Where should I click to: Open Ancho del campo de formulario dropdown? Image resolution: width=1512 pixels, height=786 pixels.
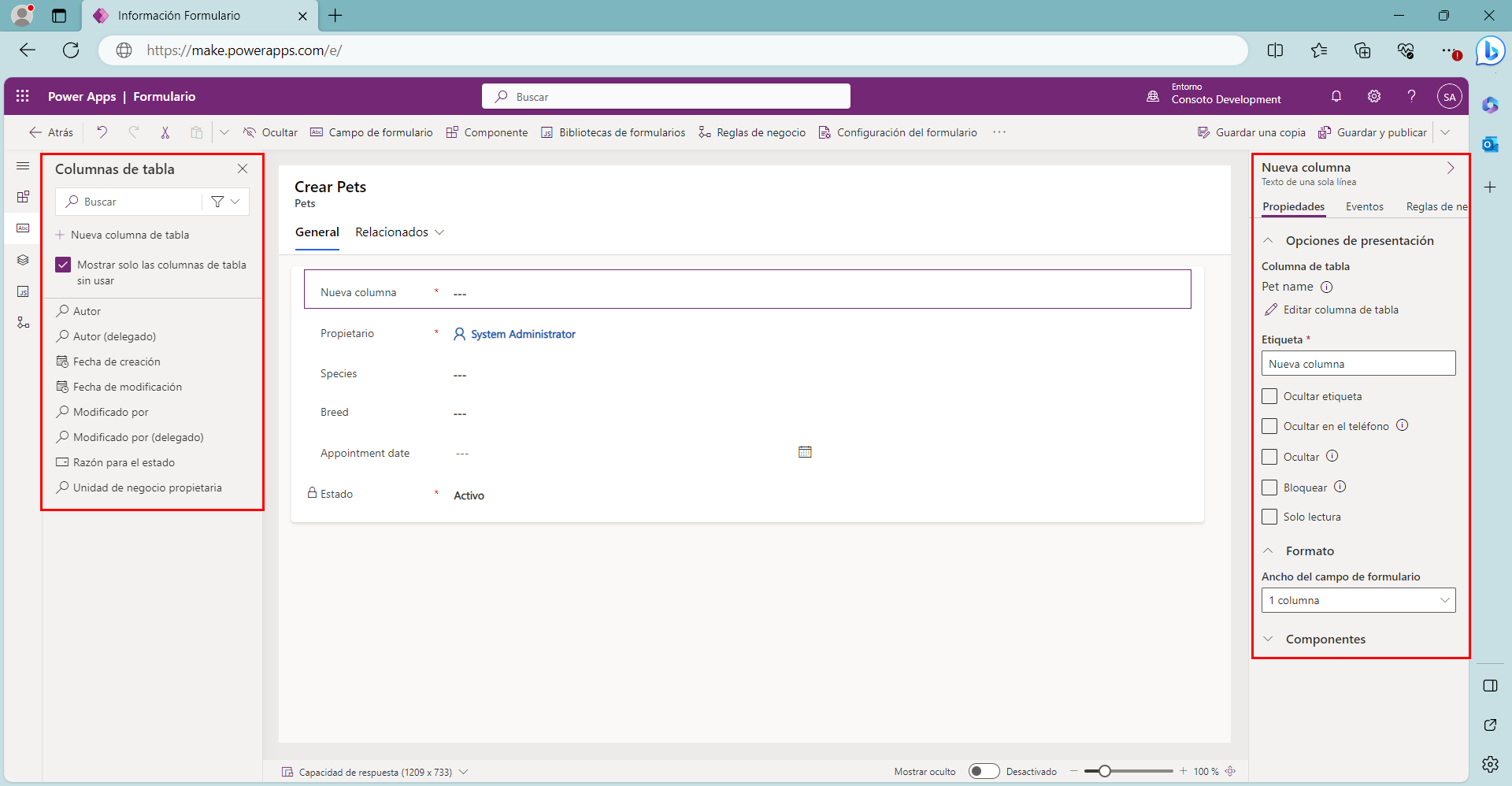(1358, 600)
